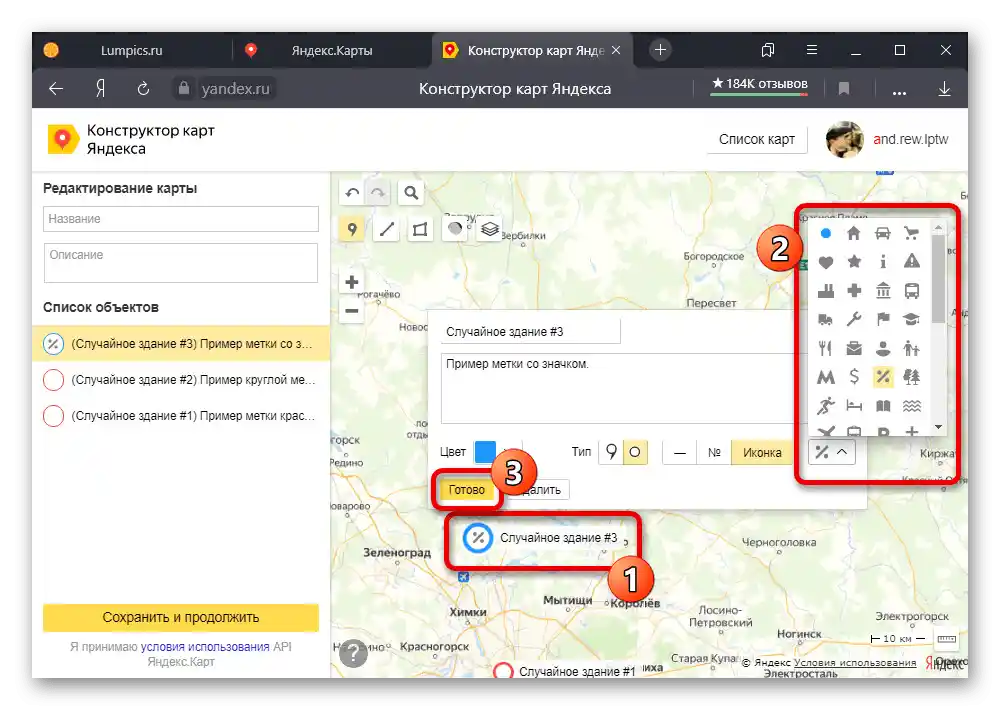The image size is (1000, 710).
Task: Edit marker description Пример метки со значком
Action: [x=617, y=388]
